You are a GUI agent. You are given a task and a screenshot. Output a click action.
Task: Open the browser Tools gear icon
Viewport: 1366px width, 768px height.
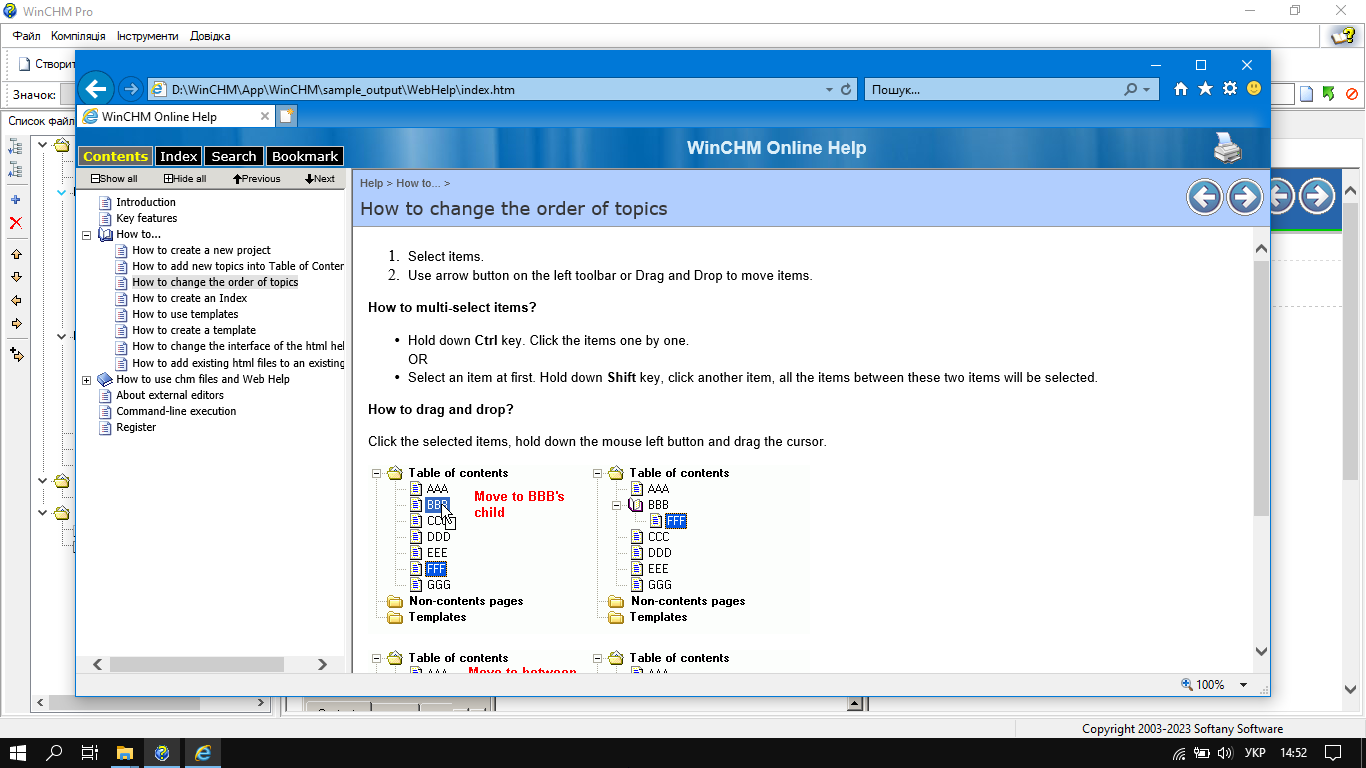point(1230,89)
